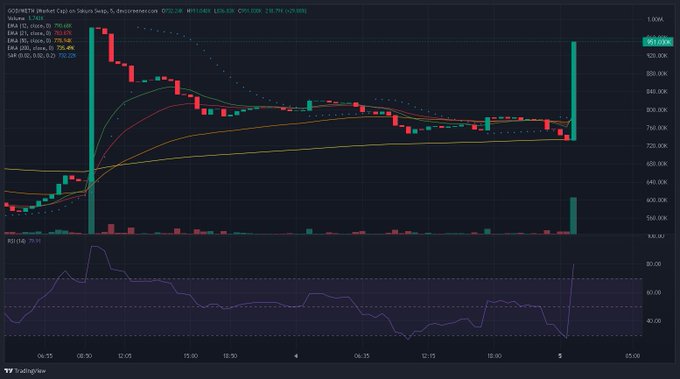Select the EMA 21 indicator legend
680x379 pixels.
40,33
